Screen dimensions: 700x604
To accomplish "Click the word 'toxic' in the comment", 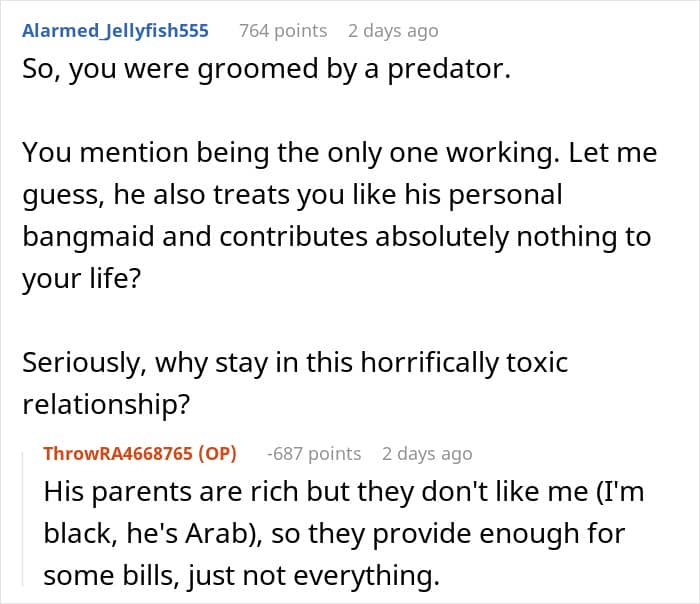I will pos(537,361).
